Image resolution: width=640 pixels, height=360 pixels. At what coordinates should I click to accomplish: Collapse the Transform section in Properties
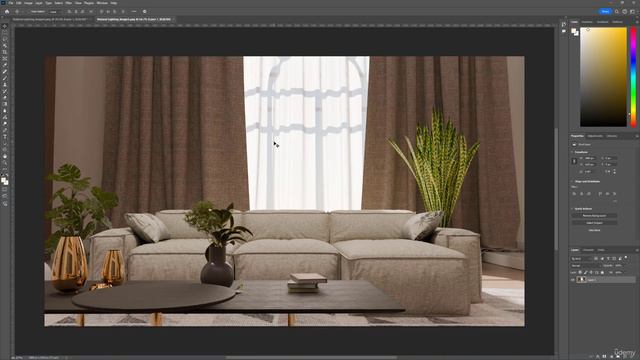(572, 152)
